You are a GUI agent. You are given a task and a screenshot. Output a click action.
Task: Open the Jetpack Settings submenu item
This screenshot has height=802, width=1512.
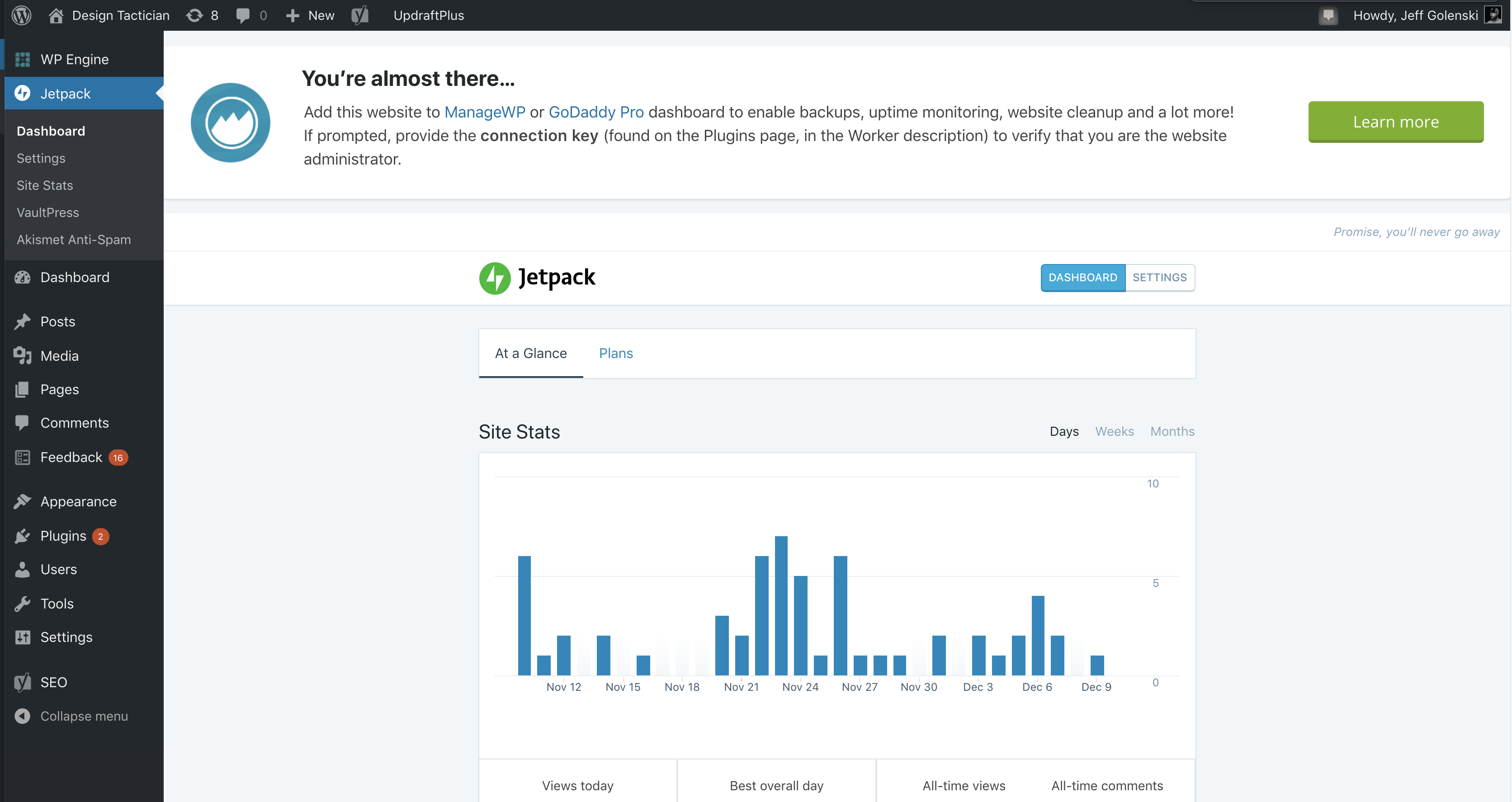pyautogui.click(x=41, y=158)
